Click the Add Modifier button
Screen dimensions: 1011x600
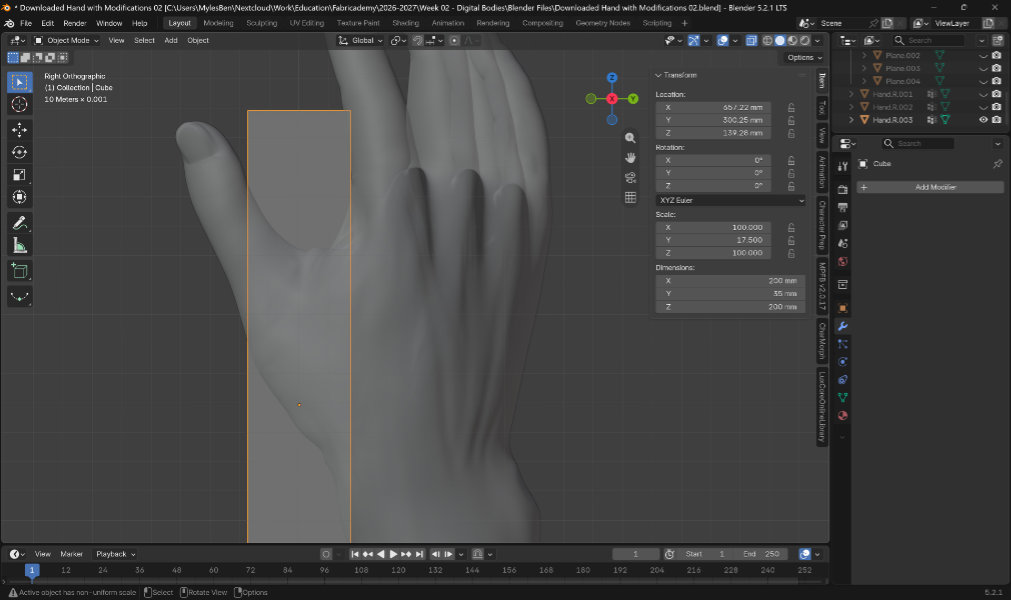coord(930,188)
